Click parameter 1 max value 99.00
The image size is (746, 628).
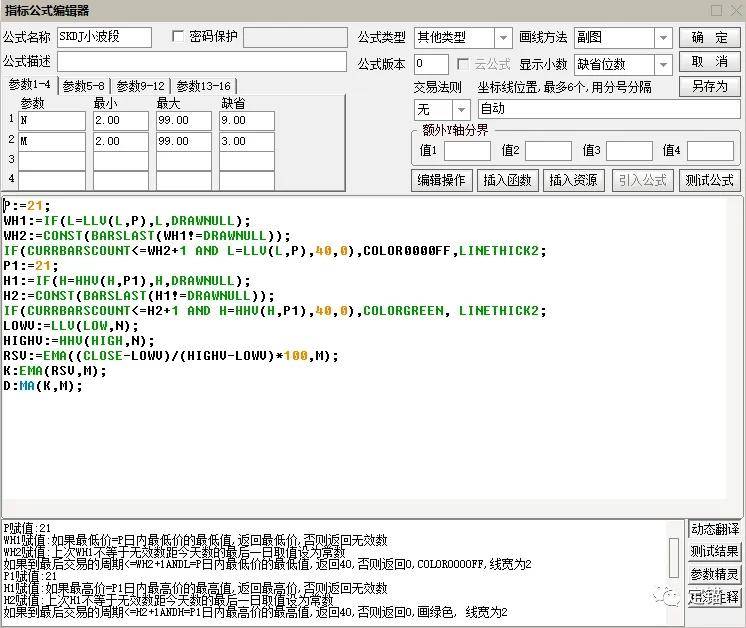[184, 121]
